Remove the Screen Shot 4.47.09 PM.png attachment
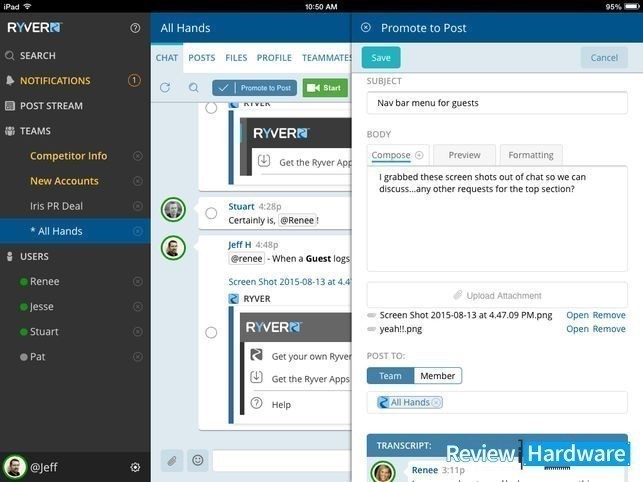643x482 pixels. pyautogui.click(x=609, y=315)
